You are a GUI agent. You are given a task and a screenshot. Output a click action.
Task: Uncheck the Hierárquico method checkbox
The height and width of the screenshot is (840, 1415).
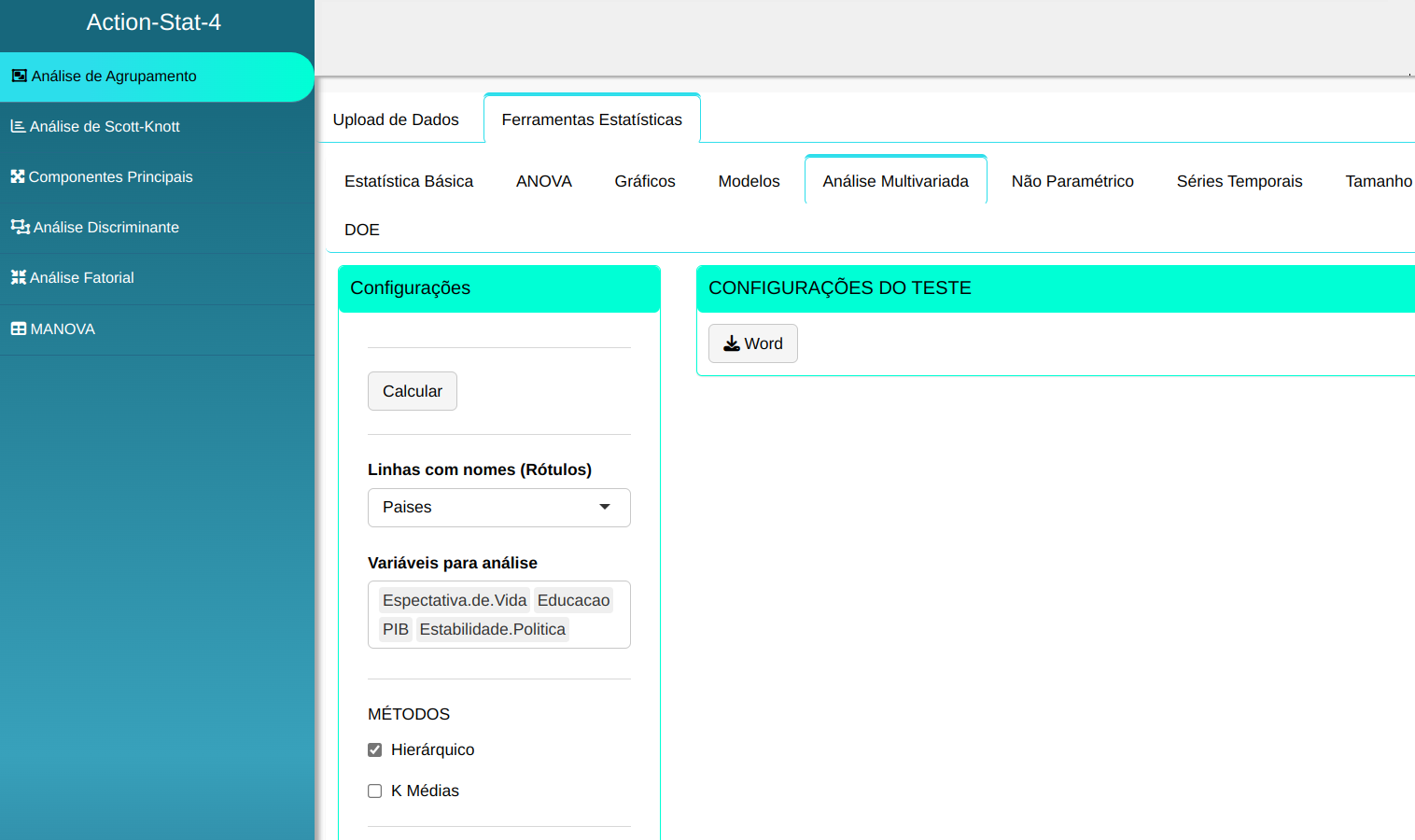coord(375,749)
